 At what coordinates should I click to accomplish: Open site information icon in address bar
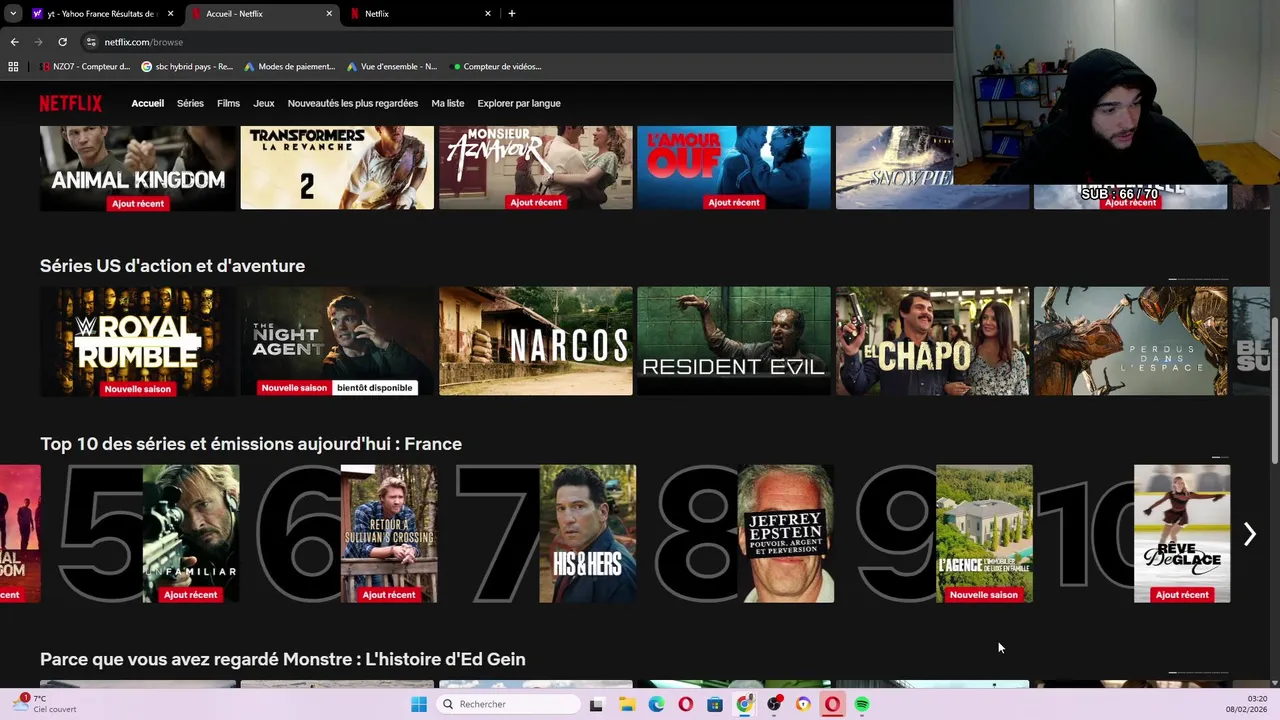click(x=91, y=42)
